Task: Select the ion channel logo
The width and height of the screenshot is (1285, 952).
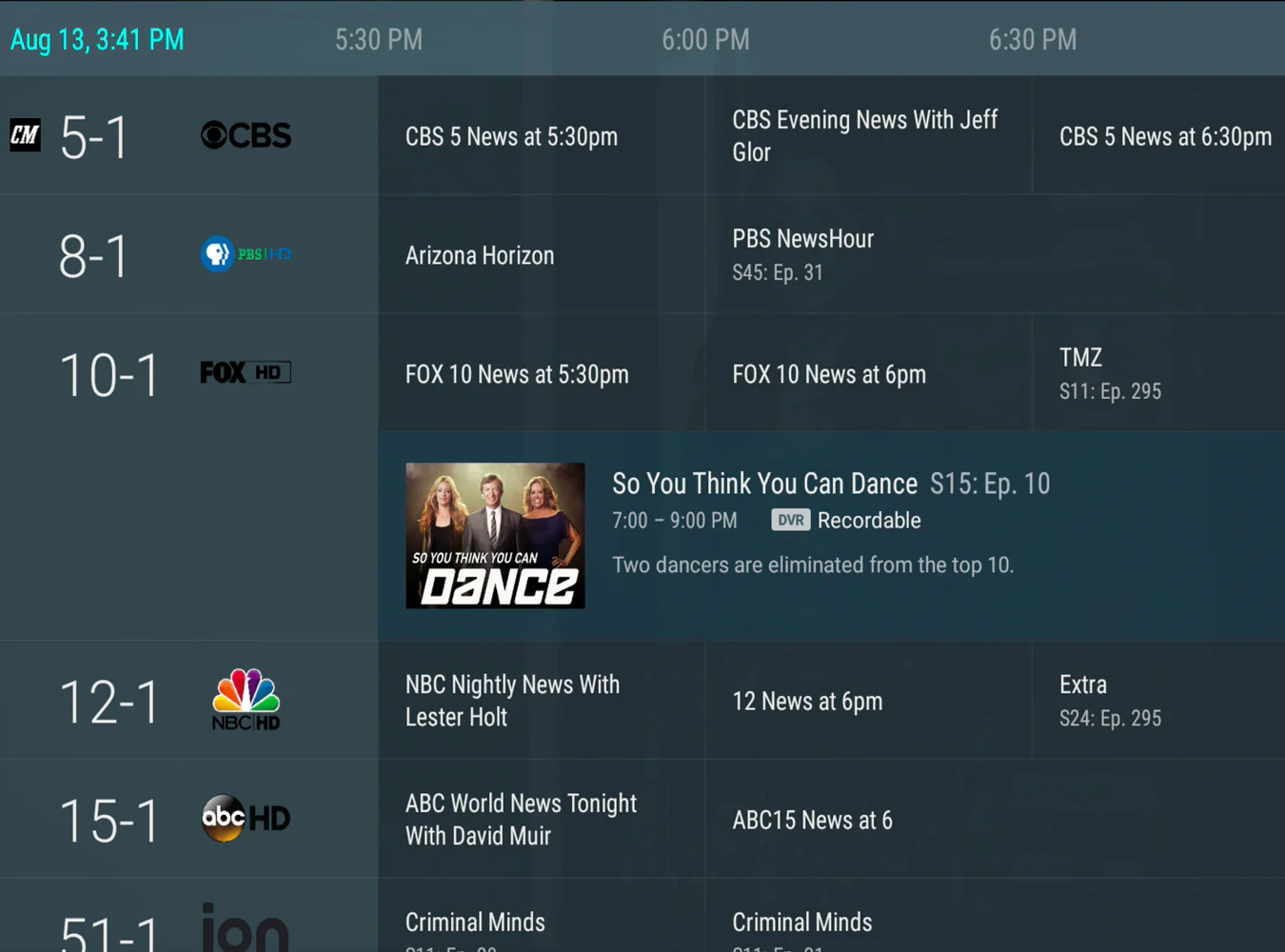Action: tap(246, 928)
